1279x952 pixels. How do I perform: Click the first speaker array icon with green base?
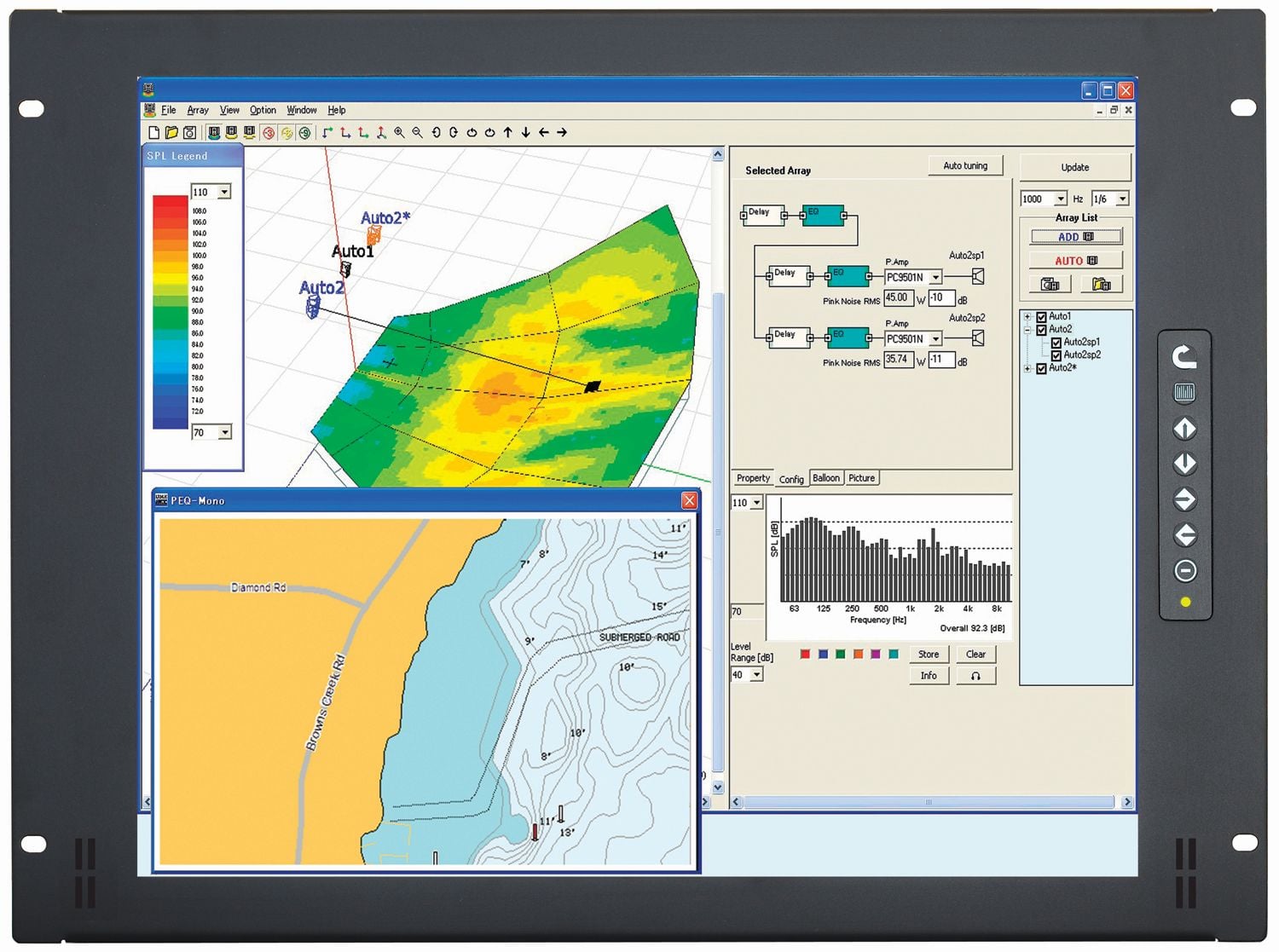213,133
